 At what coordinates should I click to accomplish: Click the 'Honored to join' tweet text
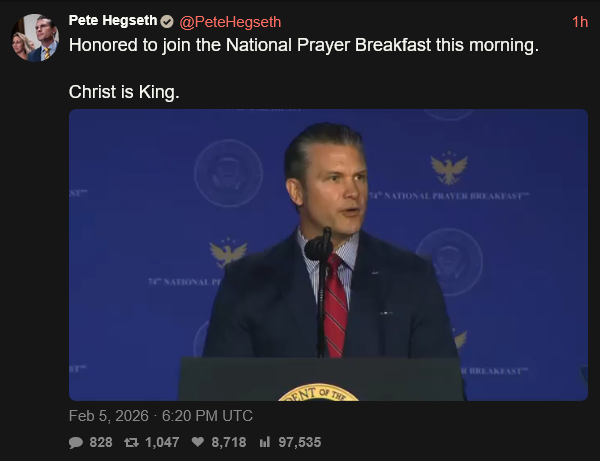tap(304, 46)
